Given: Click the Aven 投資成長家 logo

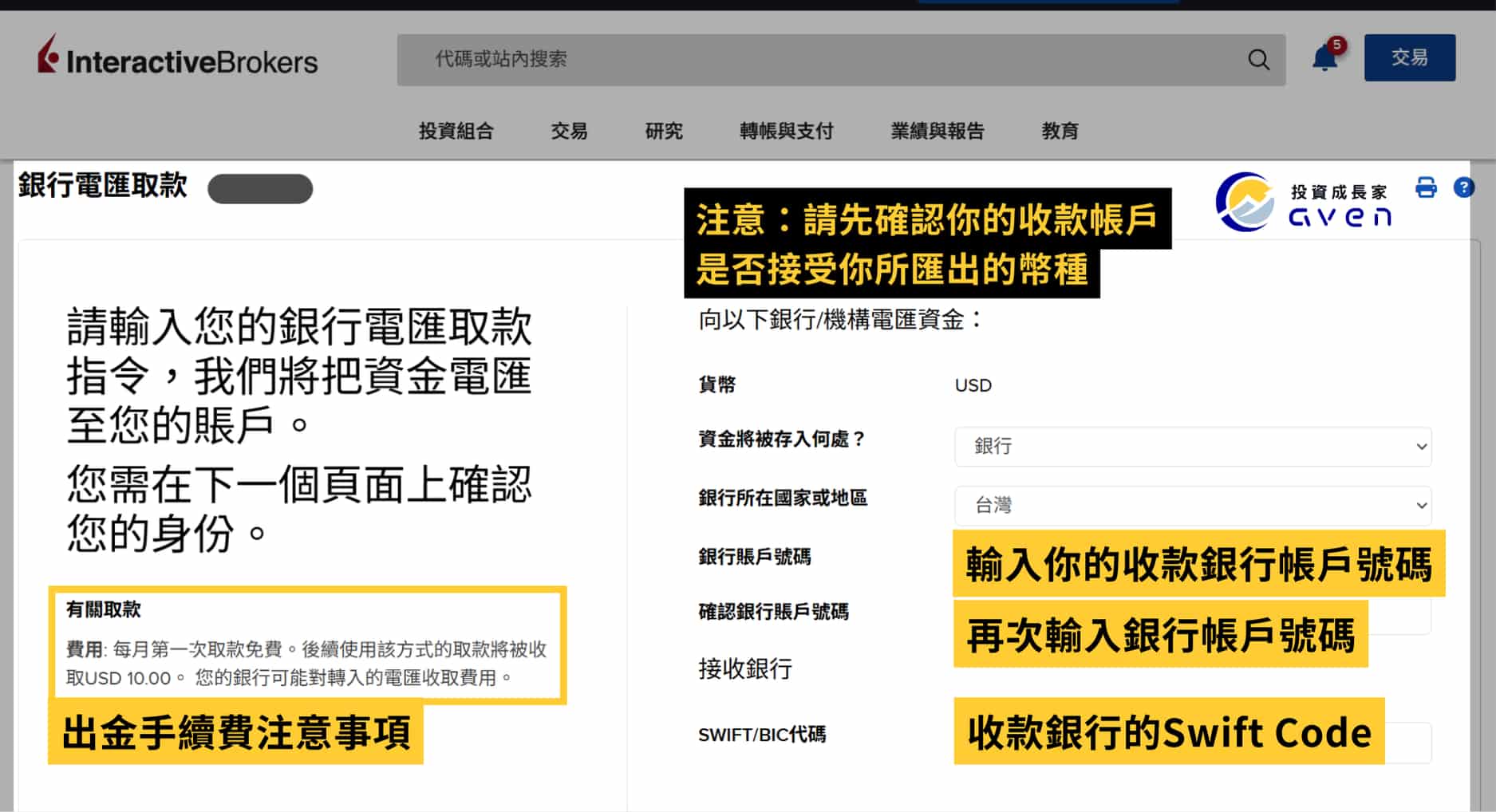Looking at the screenshot, I should (x=1303, y=203).
